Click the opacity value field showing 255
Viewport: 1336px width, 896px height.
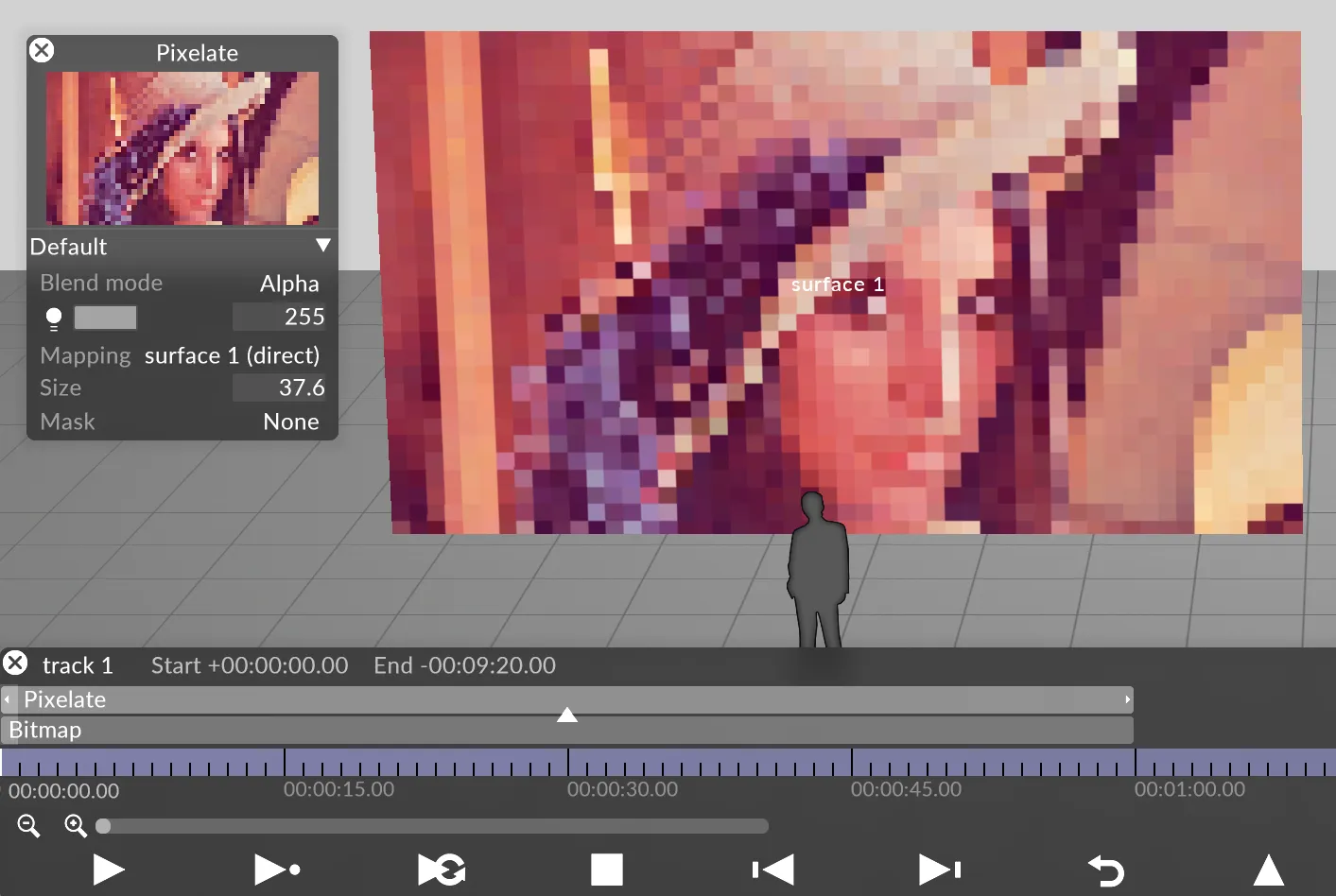280,317
